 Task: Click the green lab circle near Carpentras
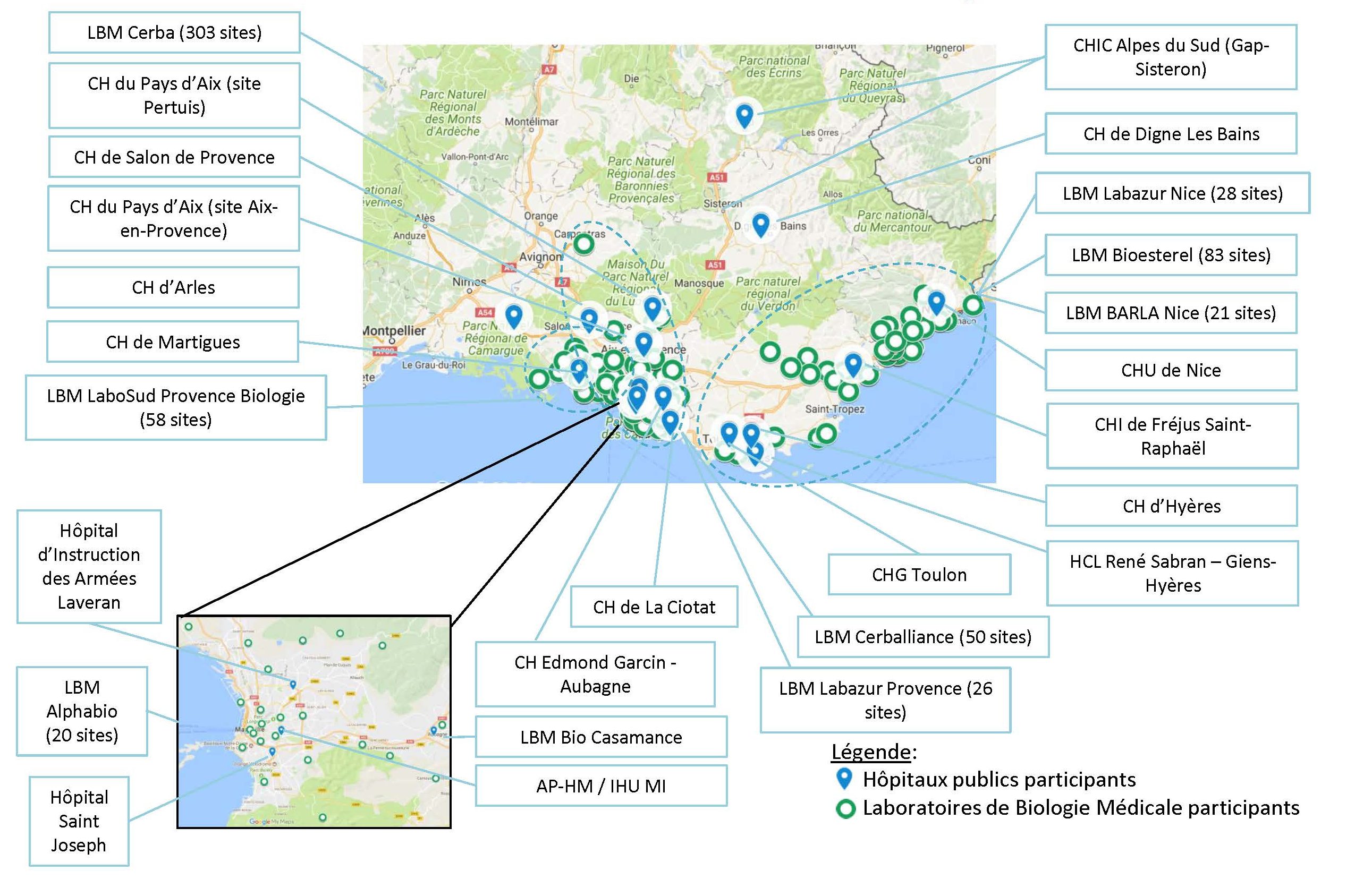coord(583,244)
